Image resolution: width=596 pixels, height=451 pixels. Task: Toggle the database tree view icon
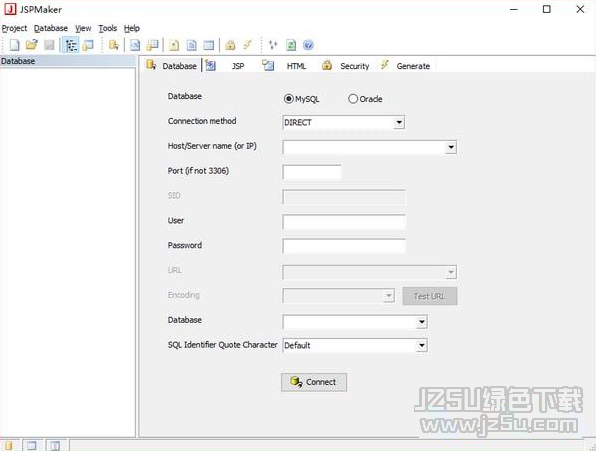coord(71,45)
